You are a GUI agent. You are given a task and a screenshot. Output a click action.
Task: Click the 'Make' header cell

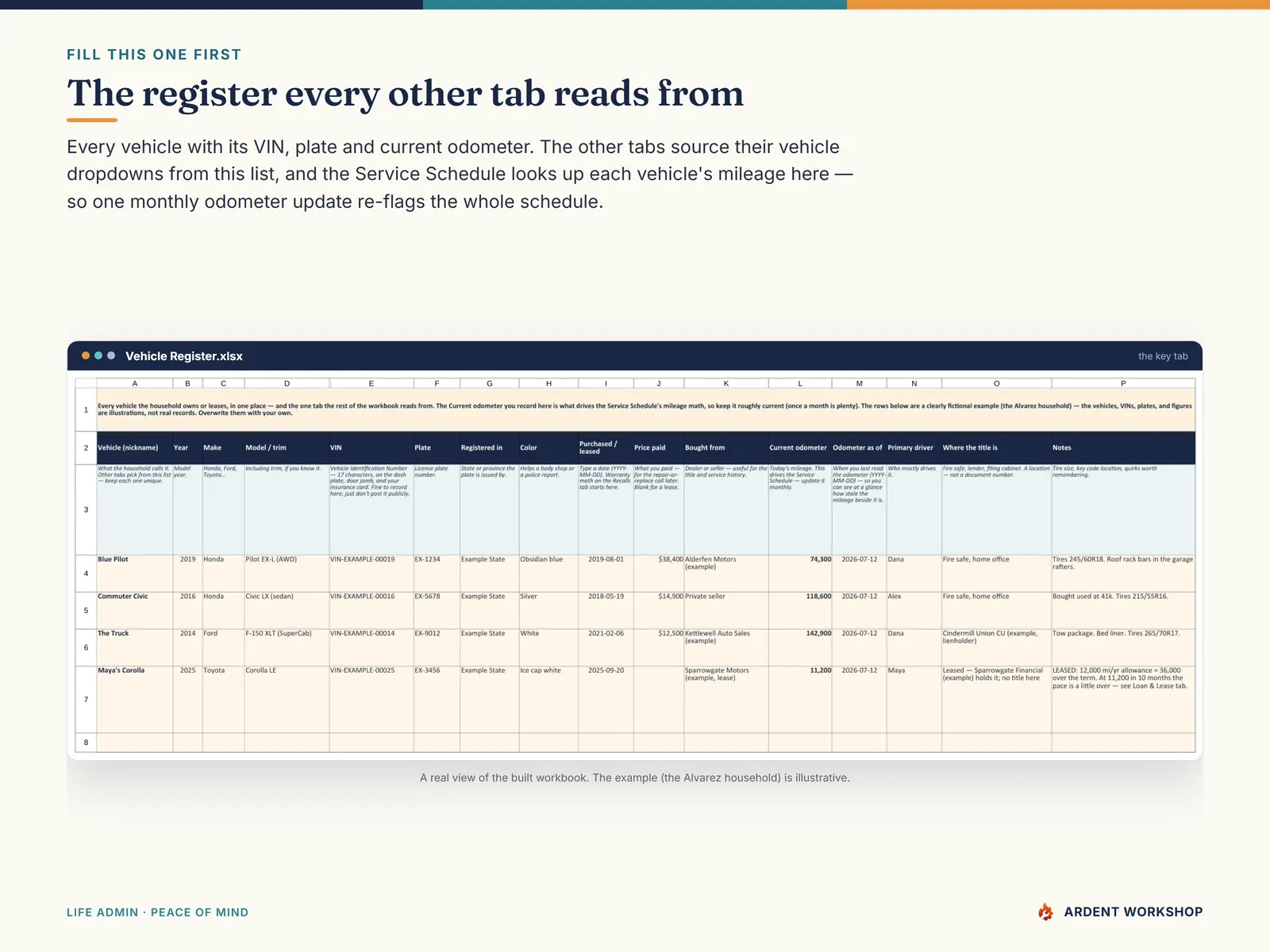(223, 447)
